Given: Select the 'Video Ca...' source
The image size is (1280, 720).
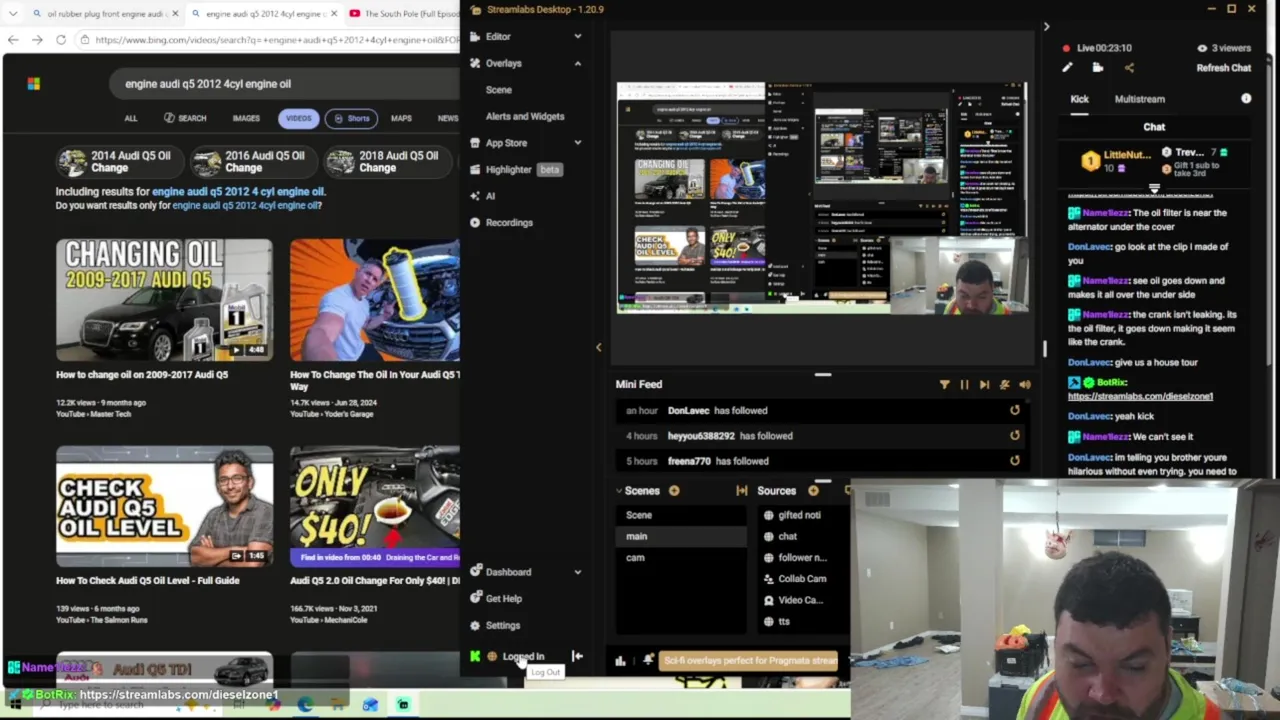Looking at the screenshot, I should tap(800, 600).
